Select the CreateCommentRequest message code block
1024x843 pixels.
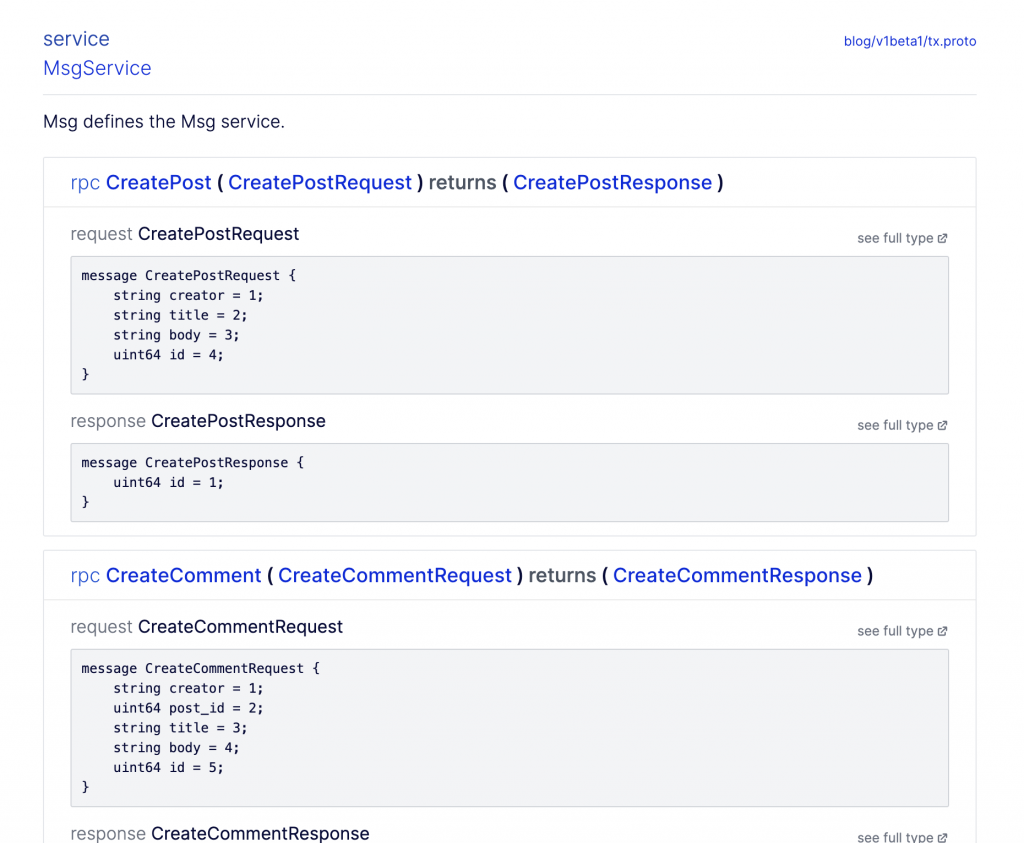pyautogui.click(x=509, y=727)
